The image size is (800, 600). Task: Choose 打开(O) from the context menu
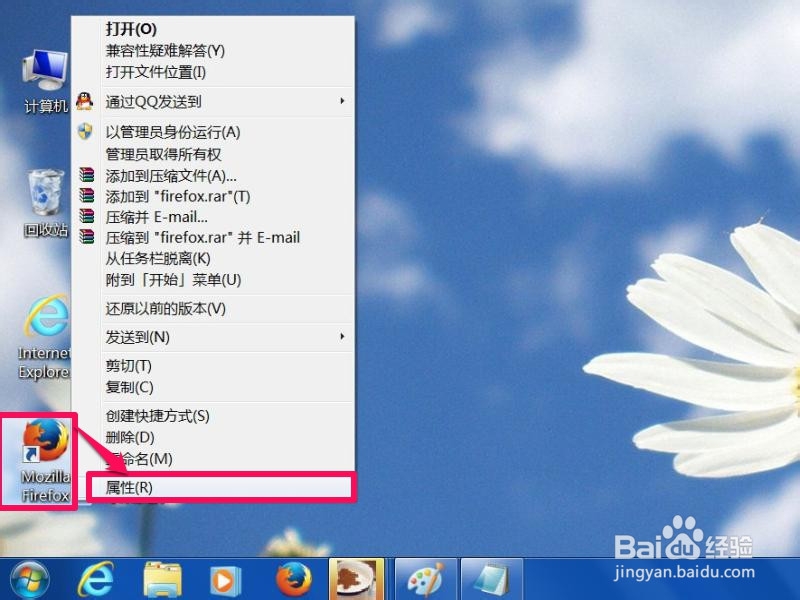pyautogui.click(x=131, y=29)
